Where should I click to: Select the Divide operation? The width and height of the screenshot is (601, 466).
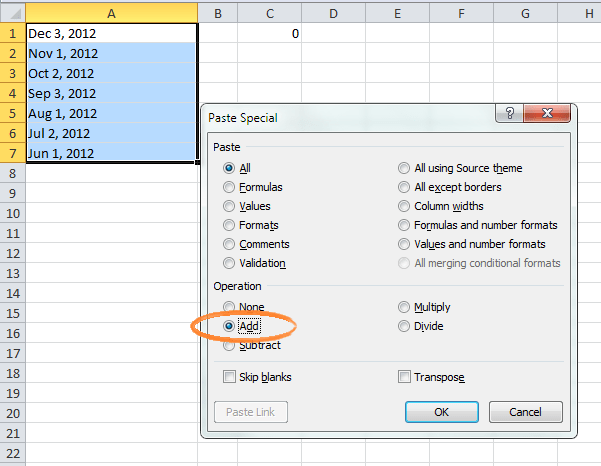tap(404, 326)
